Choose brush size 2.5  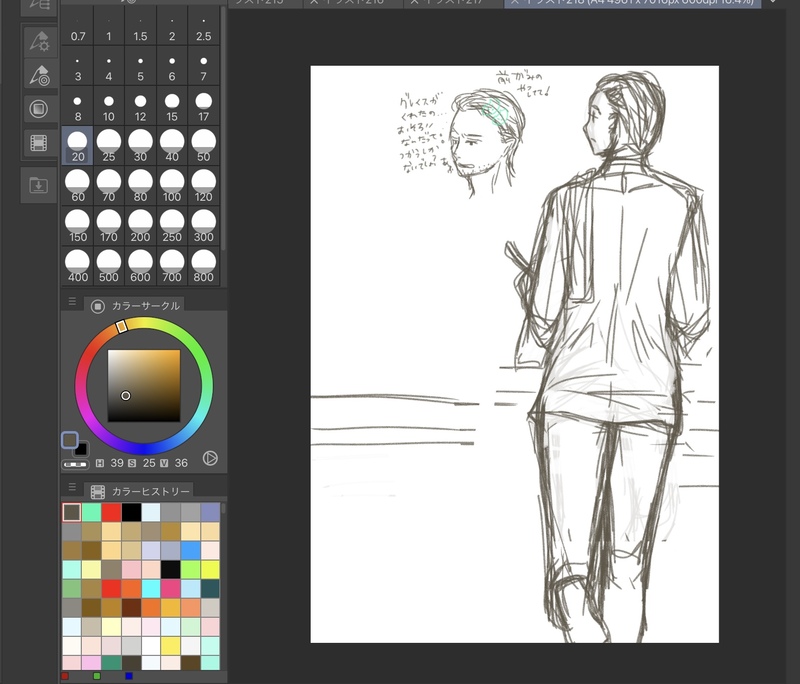coord(204,27)
